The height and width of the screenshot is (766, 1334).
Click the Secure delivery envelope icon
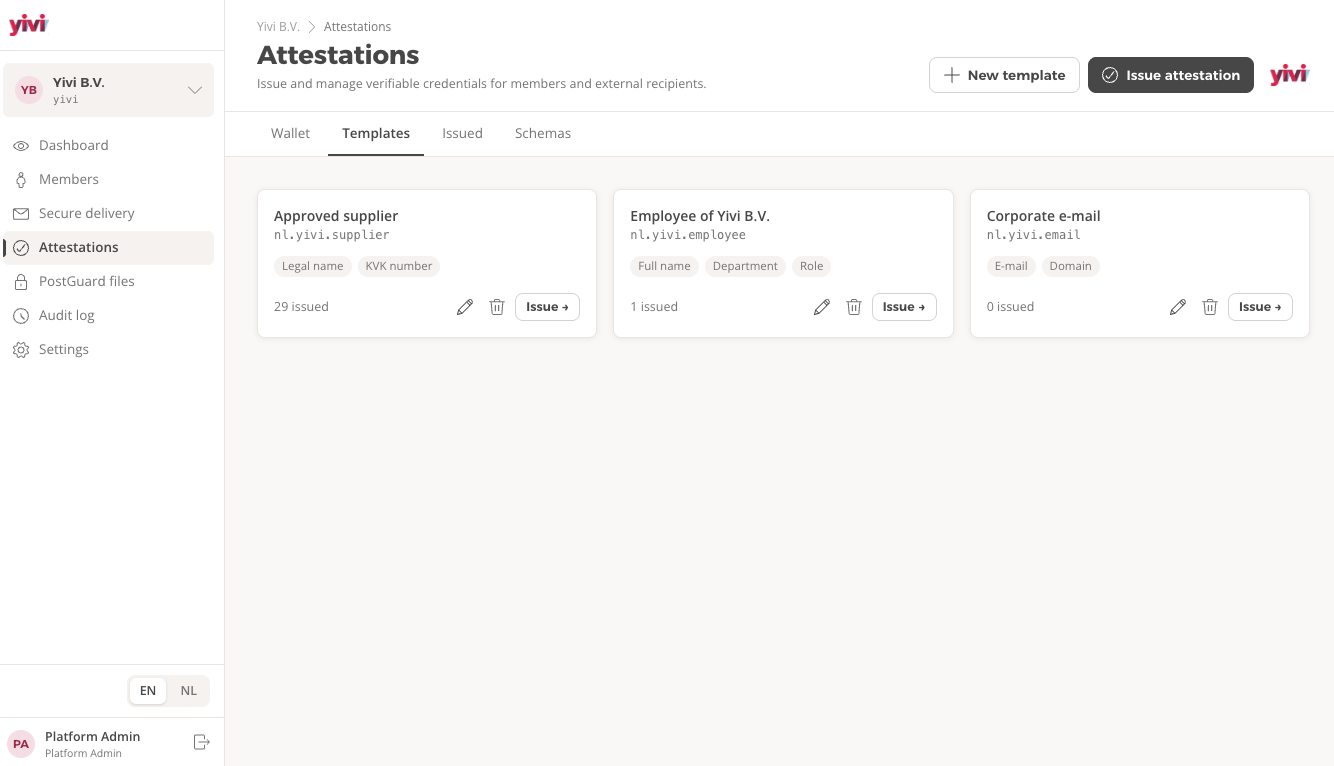click(x=21, y=214)
